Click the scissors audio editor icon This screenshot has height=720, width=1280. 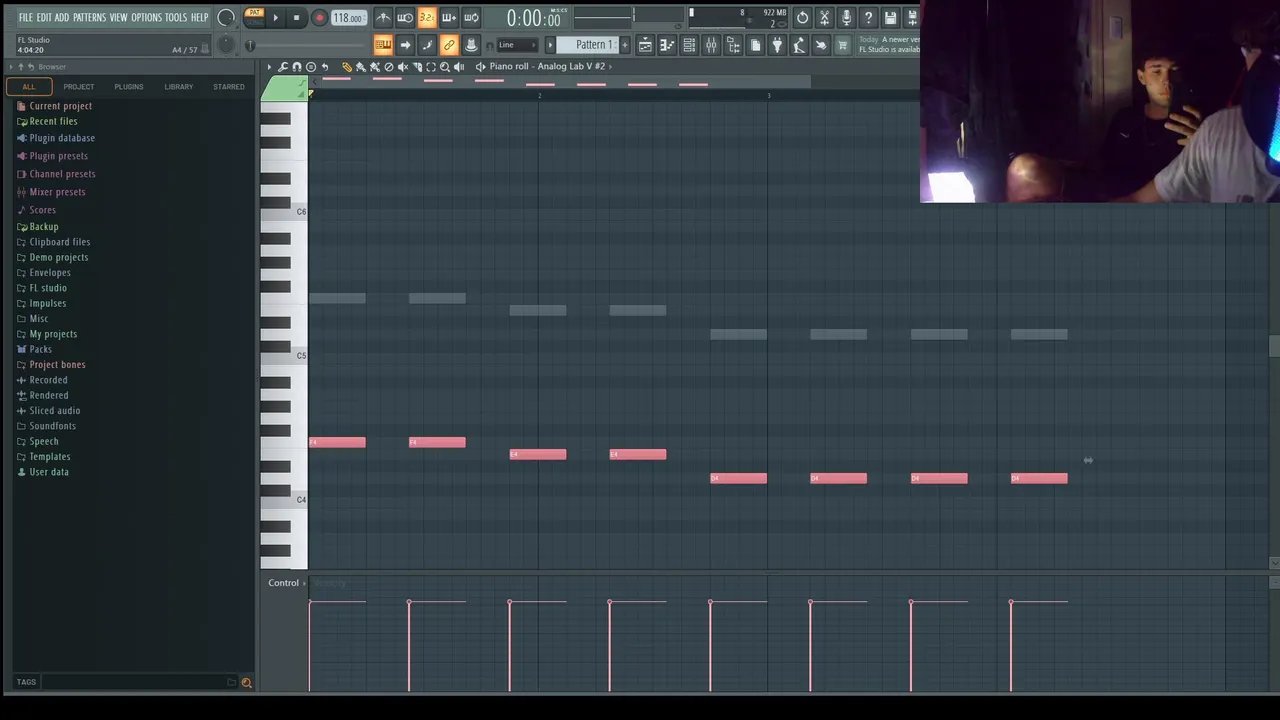pos(825,18)
